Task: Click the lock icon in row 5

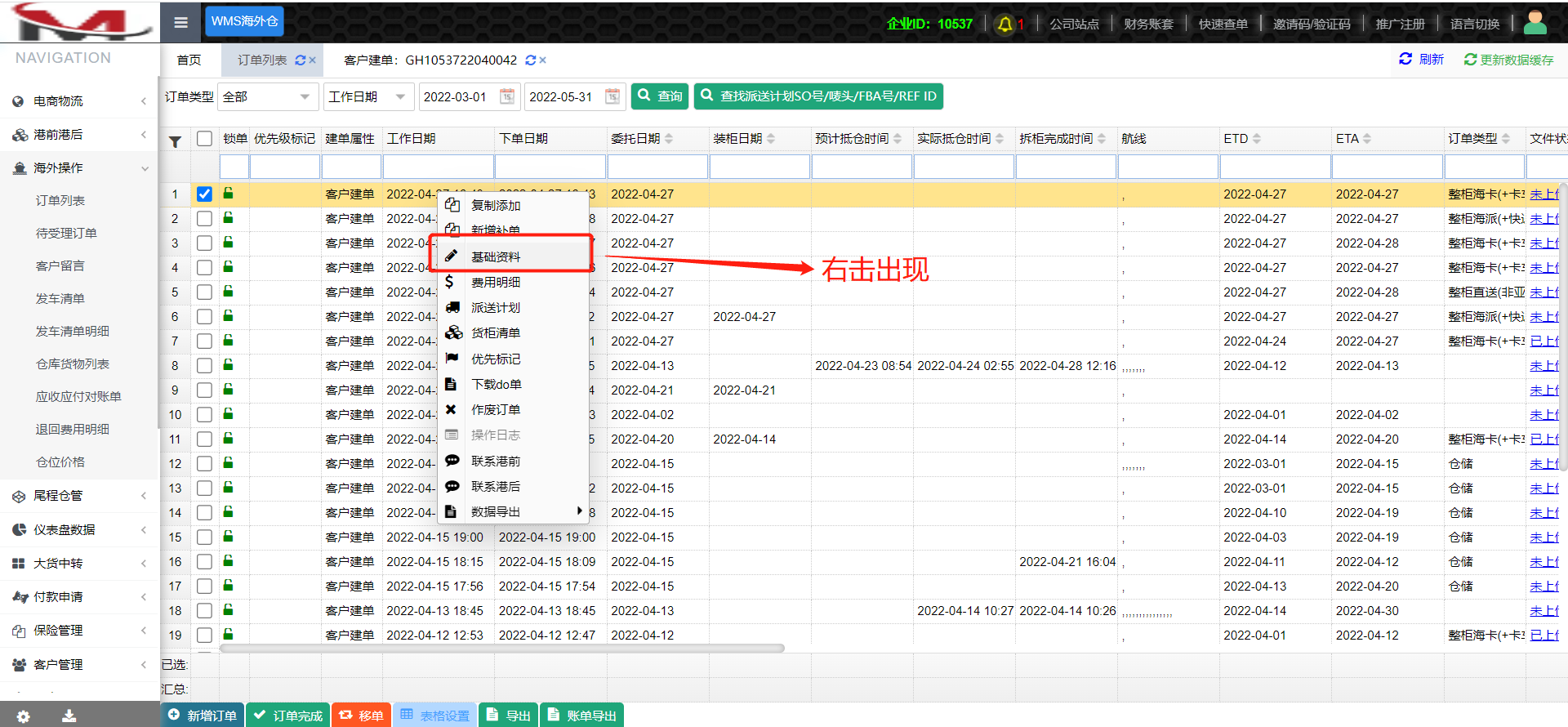Action: click(x=229, y=292)
